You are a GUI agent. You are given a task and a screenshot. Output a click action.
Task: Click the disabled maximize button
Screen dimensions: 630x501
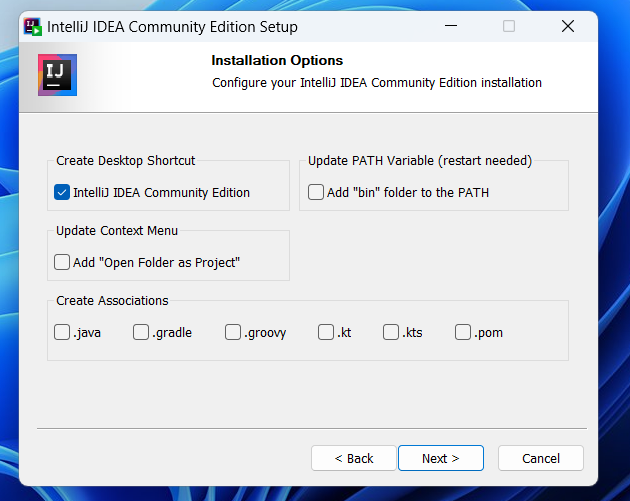509,26
